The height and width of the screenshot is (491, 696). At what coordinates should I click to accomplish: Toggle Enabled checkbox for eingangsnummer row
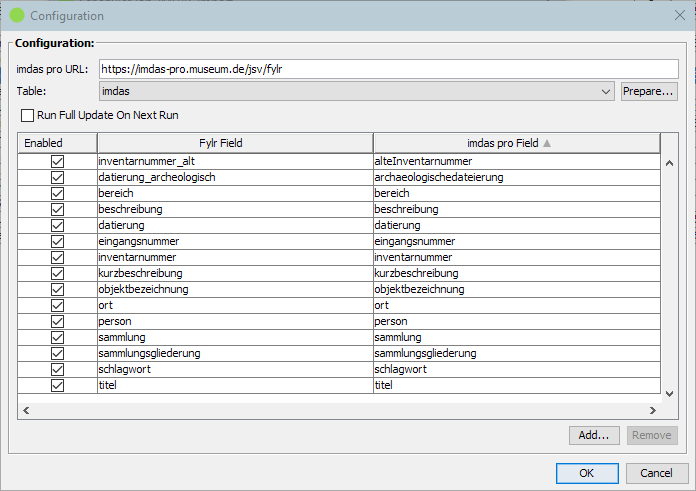[x=57, y=241]
